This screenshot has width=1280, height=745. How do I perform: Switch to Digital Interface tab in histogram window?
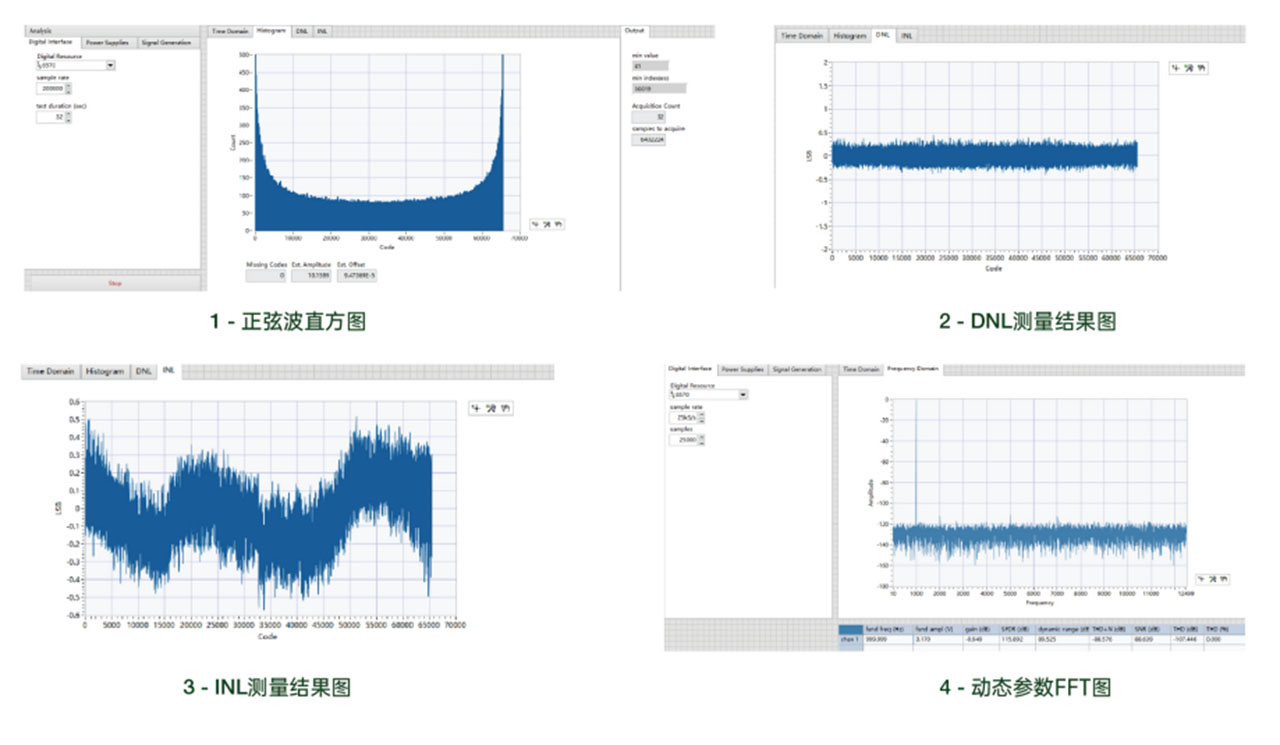[x=51, y=43]
